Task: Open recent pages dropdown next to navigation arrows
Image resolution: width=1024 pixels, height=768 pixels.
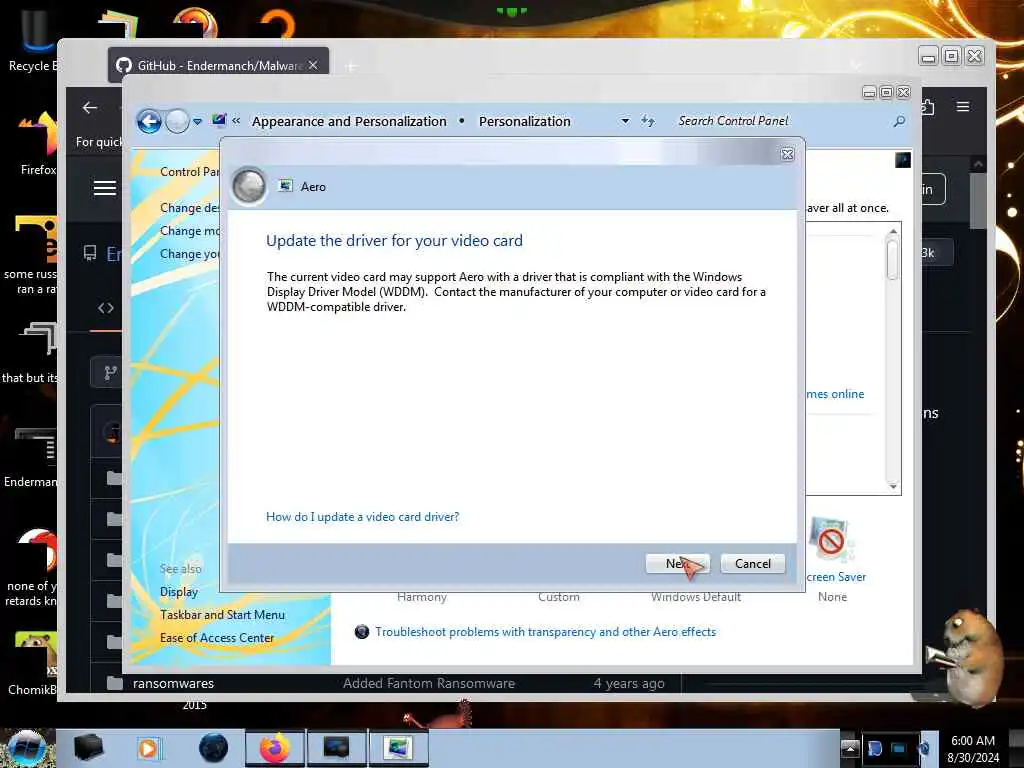Action: pos(197,121)
